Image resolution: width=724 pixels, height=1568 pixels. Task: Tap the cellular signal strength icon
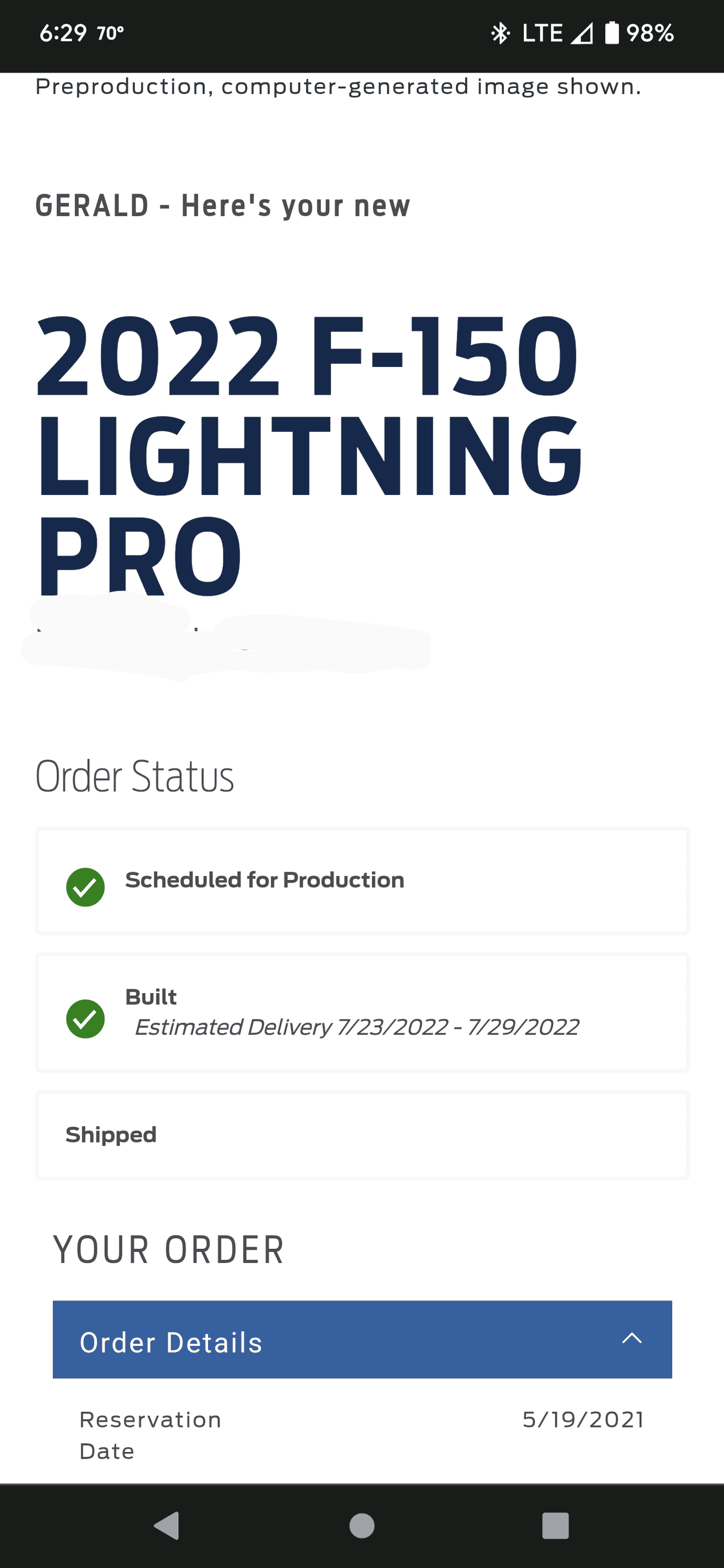point(581,34)
